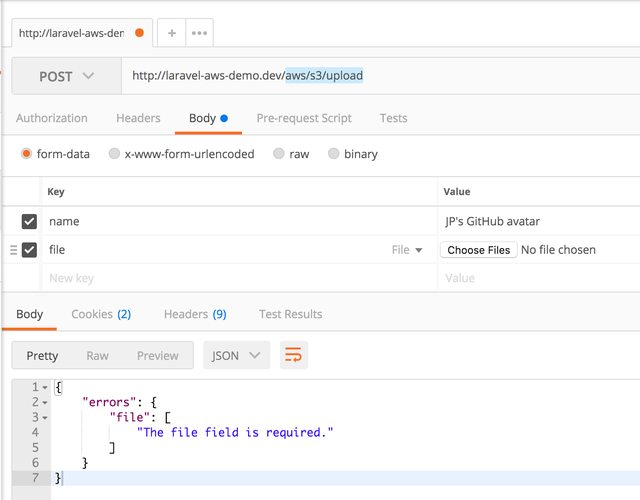Collapse the "errors" fold arrow on line 2

[45, 402]
